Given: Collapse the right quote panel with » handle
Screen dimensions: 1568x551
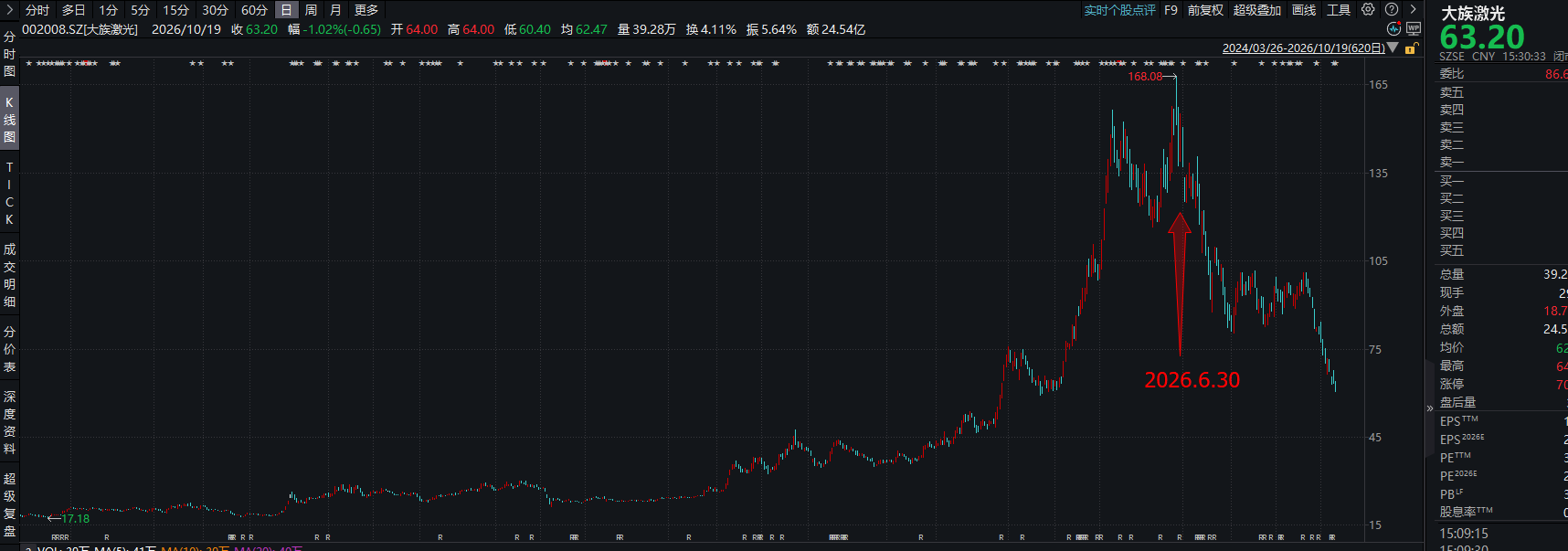Looking at the screenshot, I should point(1430,408).
